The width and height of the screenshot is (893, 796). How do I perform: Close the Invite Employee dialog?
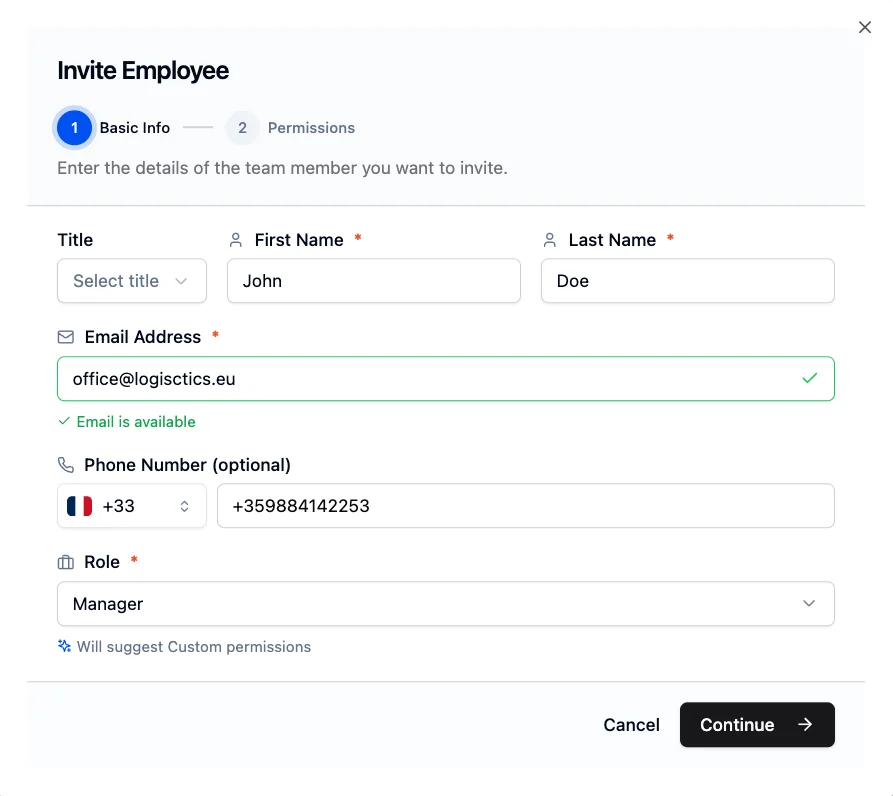coord(865,27)
